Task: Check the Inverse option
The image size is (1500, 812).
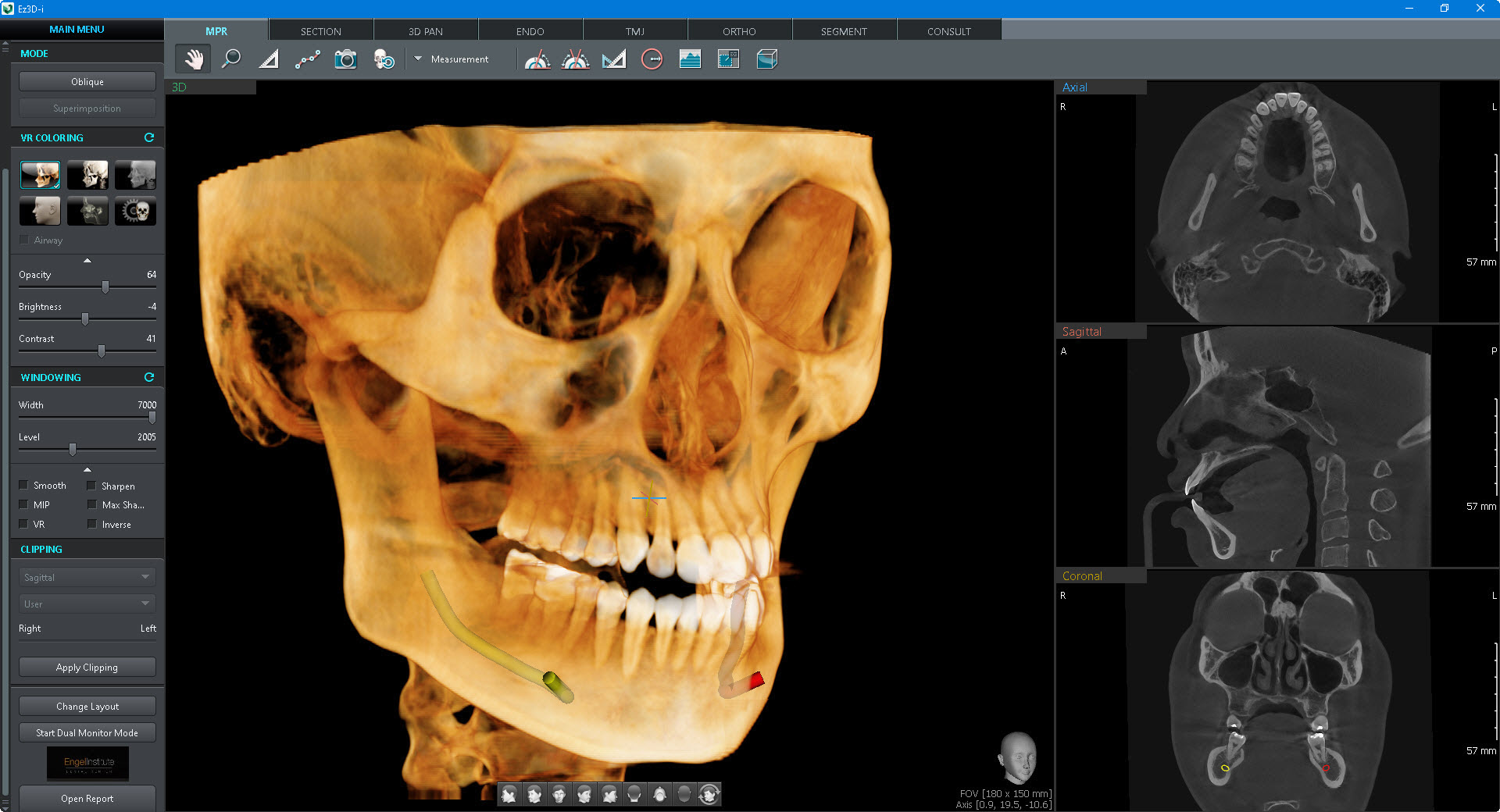Action: click(x=92, y=524)
